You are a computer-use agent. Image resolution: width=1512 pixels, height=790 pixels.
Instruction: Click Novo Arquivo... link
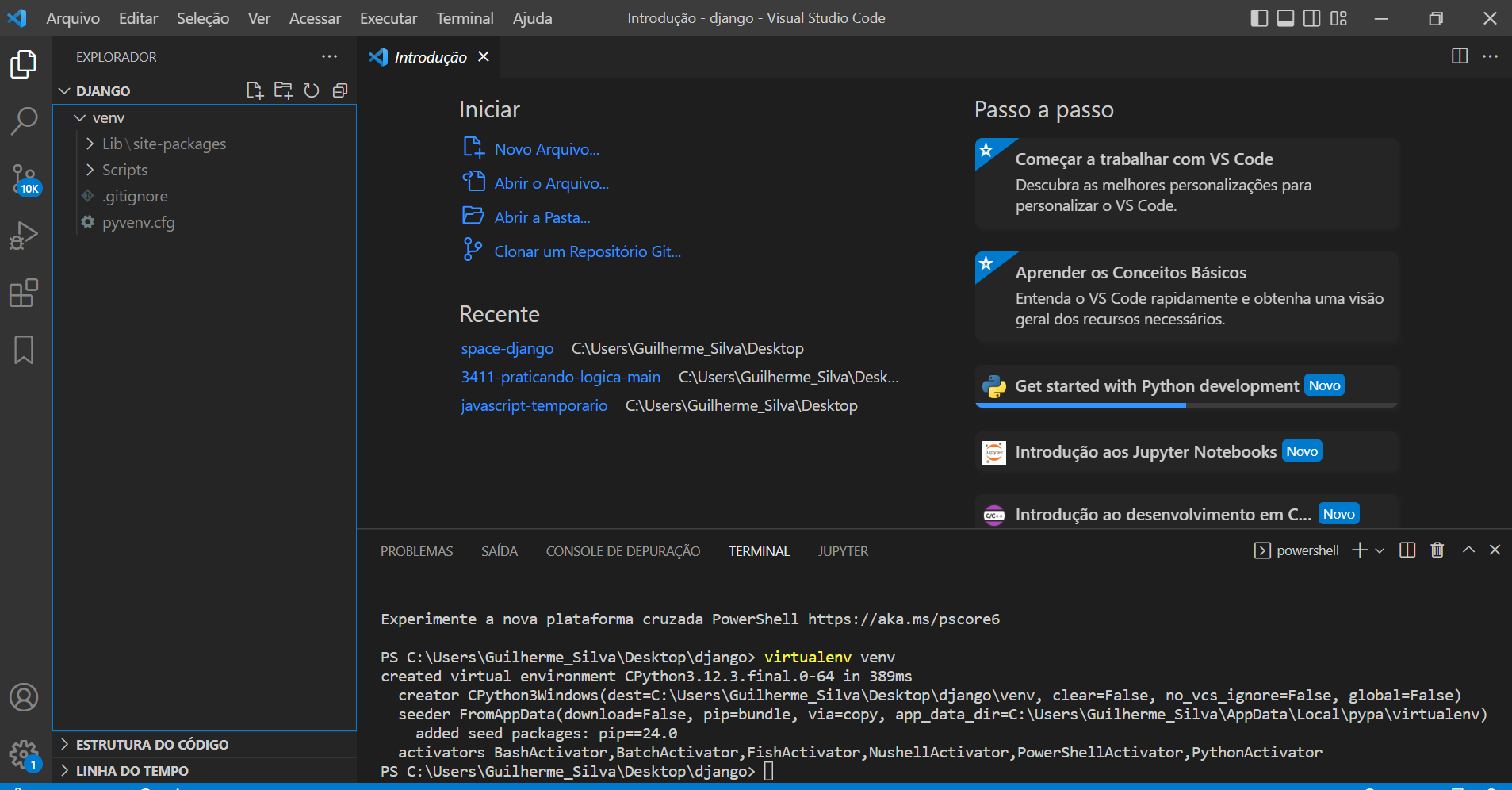point(546,149)
